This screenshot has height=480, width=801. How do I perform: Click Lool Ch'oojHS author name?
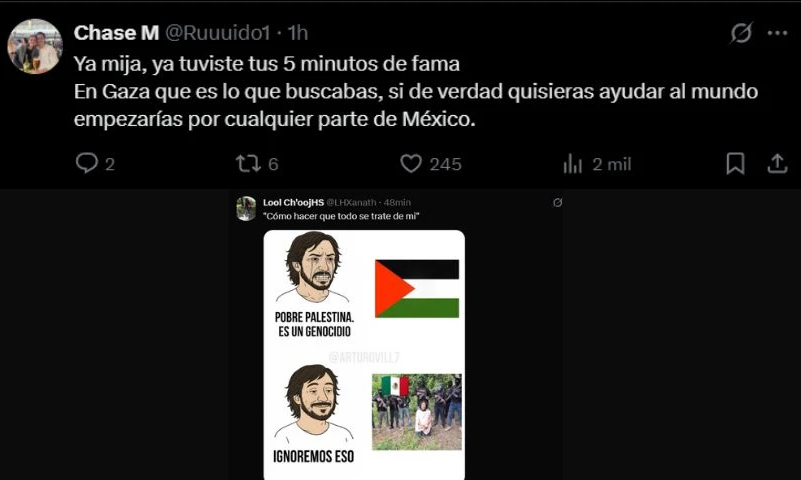click(293, 203)
